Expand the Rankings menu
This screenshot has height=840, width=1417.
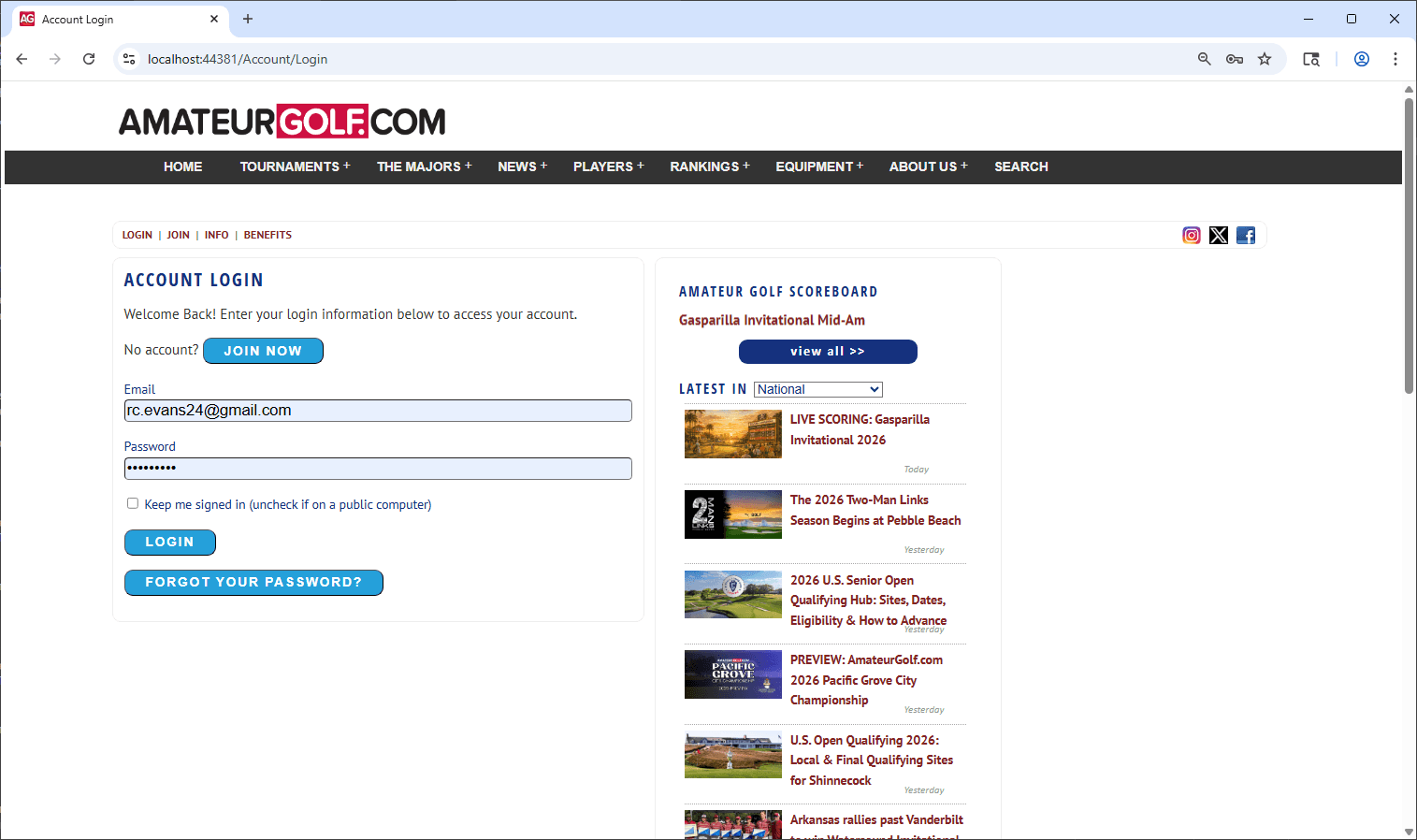(x=709, y=167)
